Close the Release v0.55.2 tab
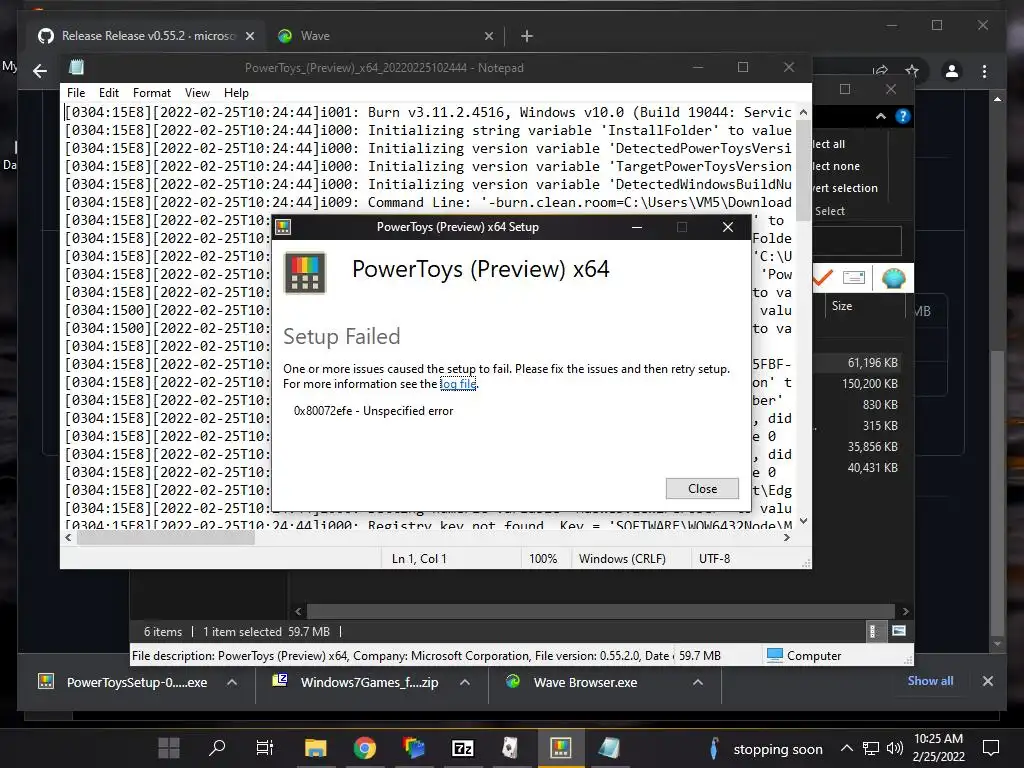Screen dimensions: 1024x768 (249, 36)
